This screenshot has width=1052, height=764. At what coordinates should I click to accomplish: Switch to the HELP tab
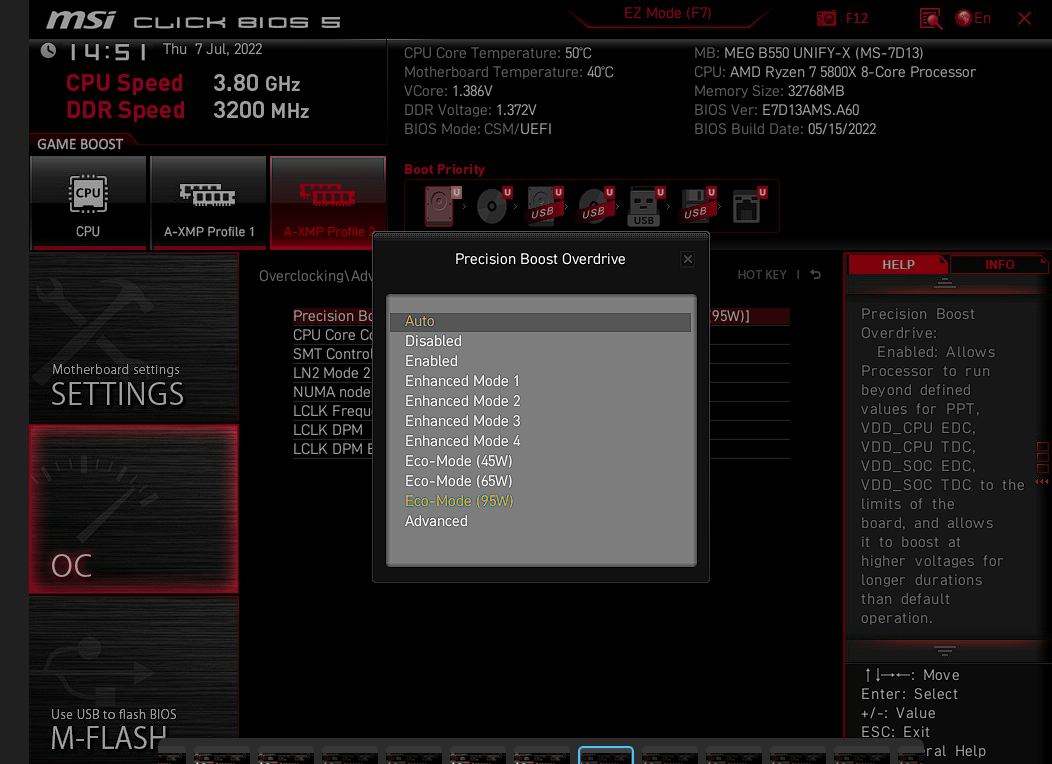tap(898, 264)
